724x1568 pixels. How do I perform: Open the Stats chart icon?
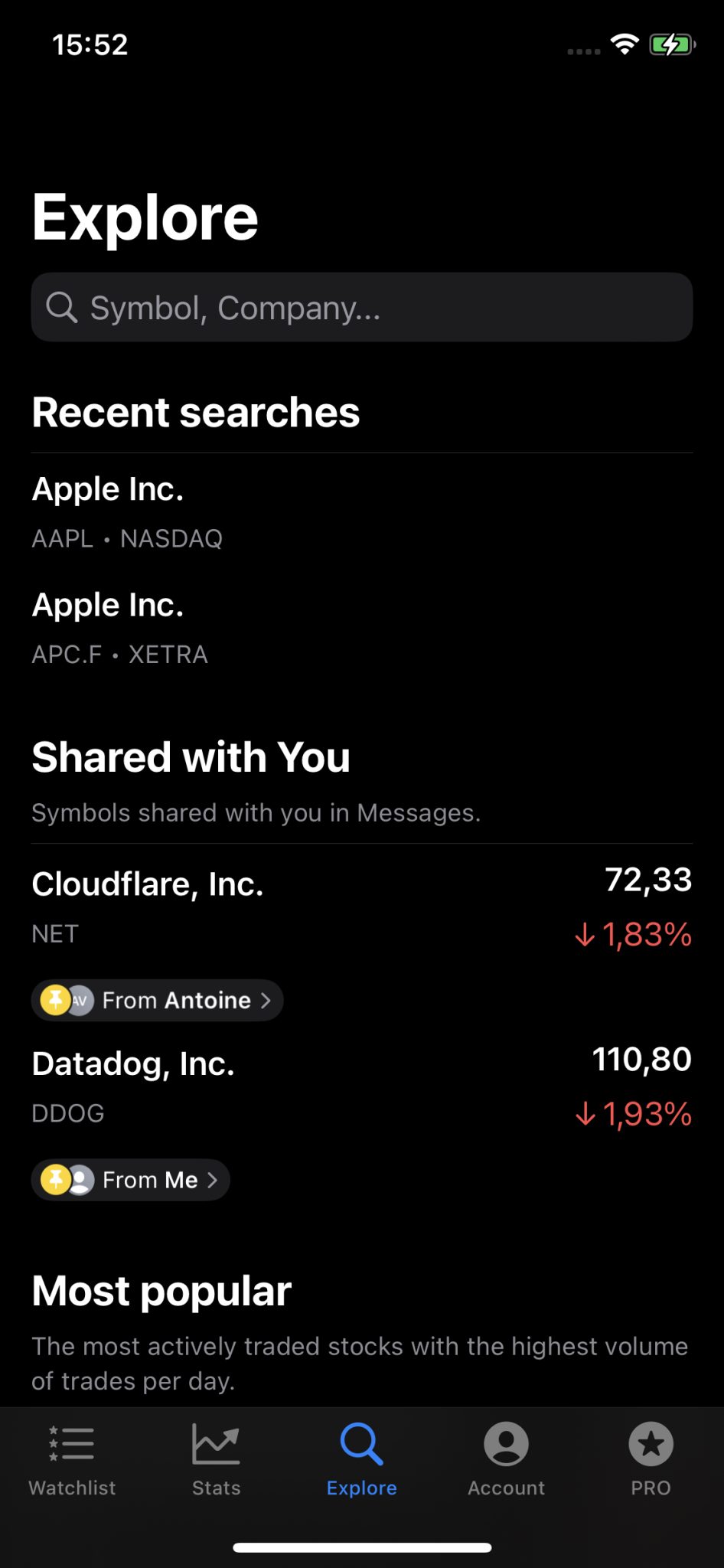point(216,1443)
